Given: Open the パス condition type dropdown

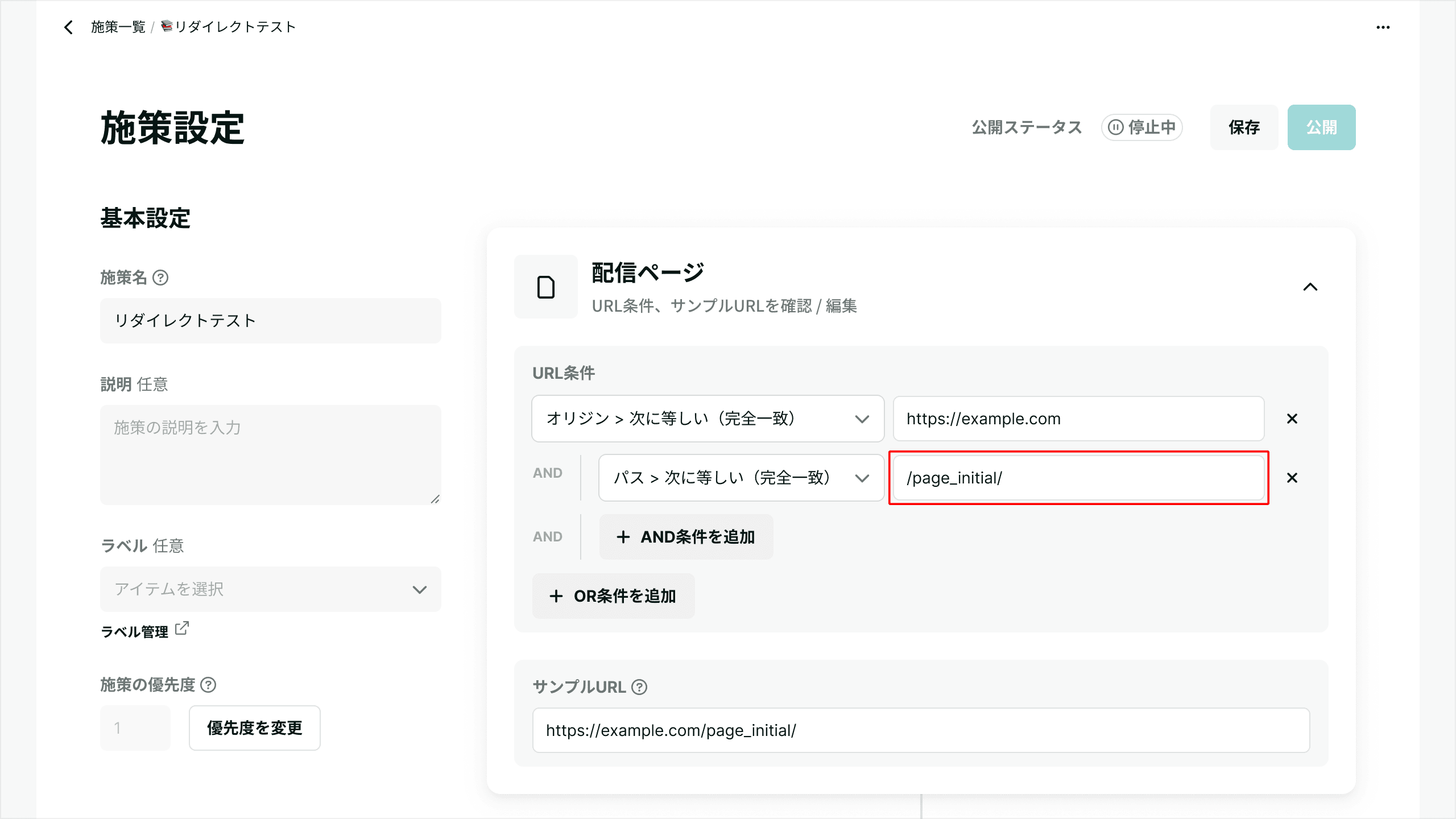Looking at the screenshot, I should (741, 478).
